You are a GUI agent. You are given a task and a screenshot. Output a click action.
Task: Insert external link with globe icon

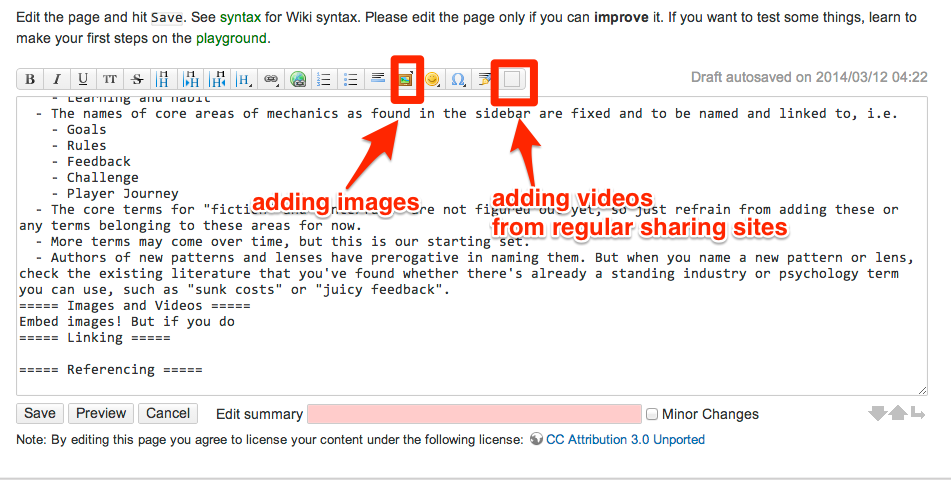[297, 79]
